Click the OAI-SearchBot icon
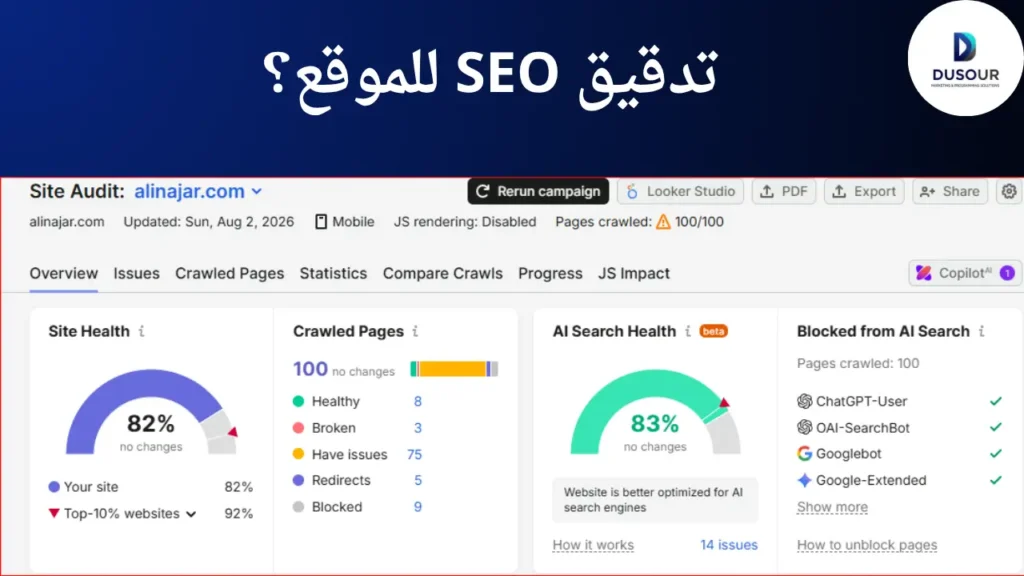 [x=805, y=427]
